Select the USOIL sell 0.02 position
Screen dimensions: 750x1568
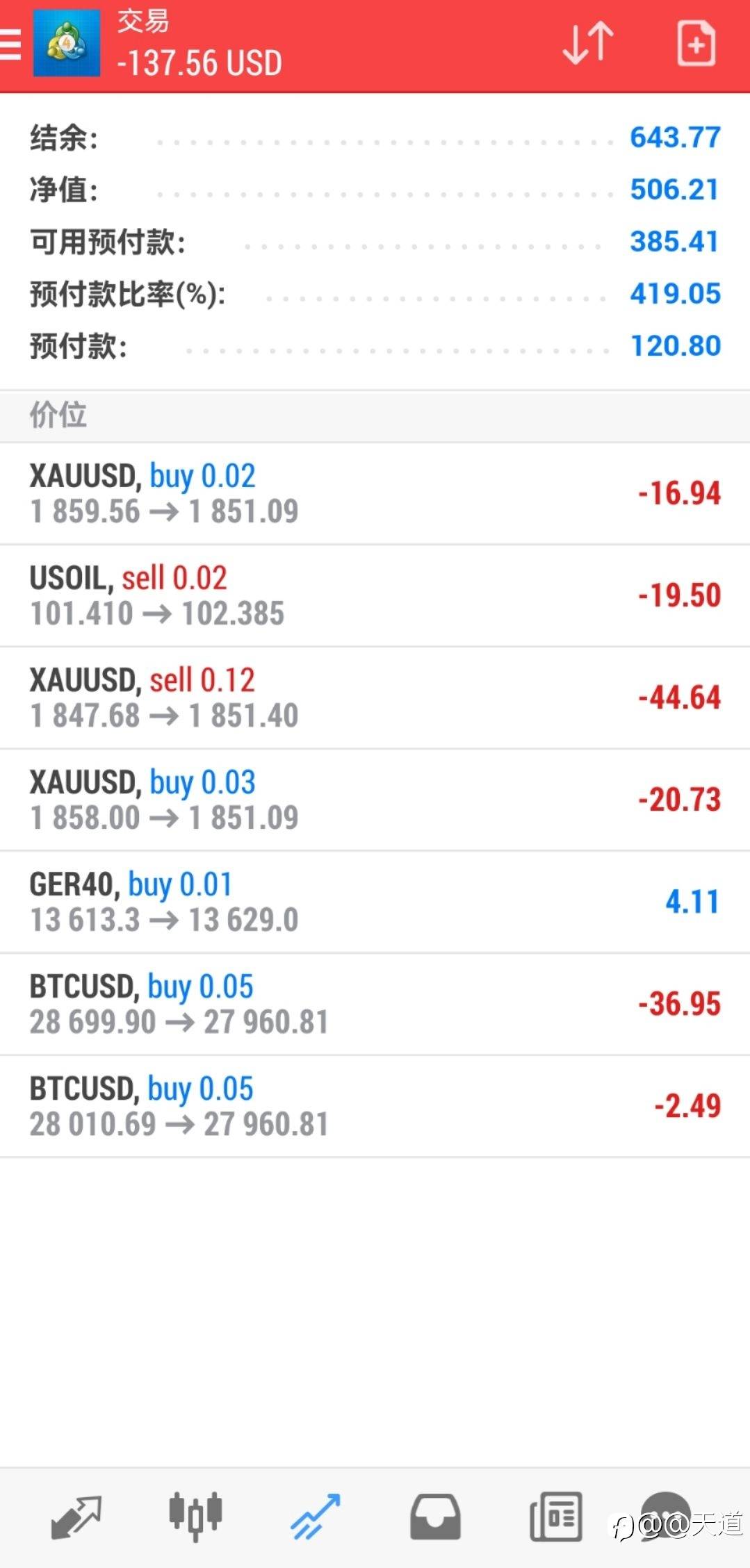click(x=375, y=595)
